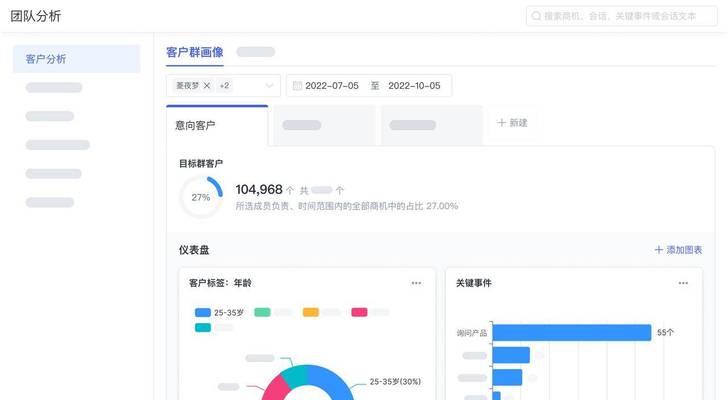Toggle the pink legend swatch
The image size is (728, 400).
(359, 312)
